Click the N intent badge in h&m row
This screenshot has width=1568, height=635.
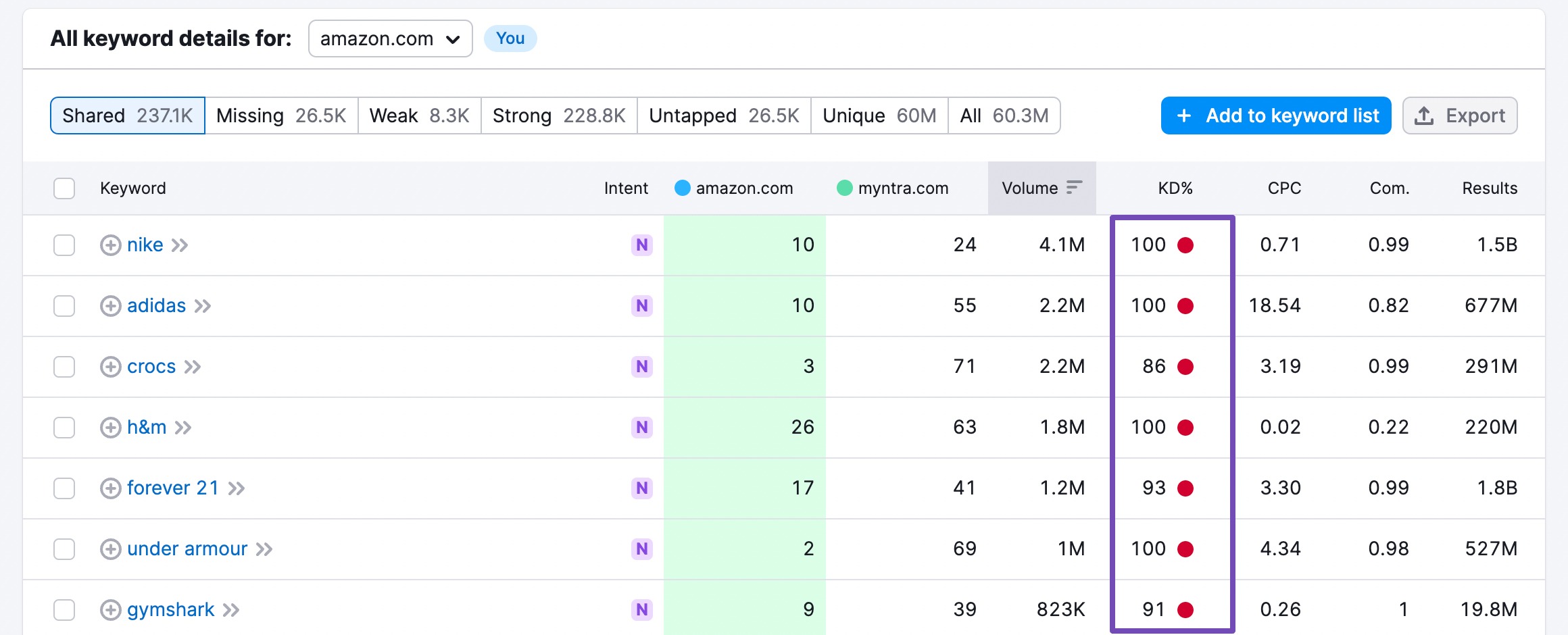[x=642, y=428]
